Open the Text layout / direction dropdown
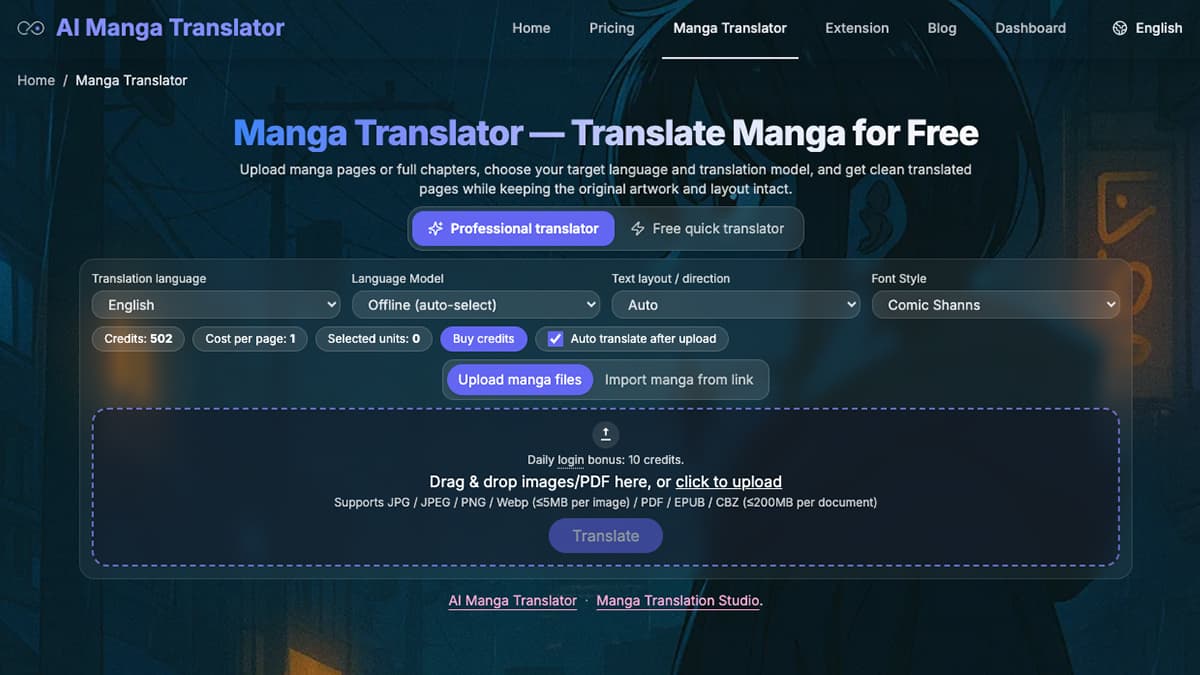 click(736, 304)
